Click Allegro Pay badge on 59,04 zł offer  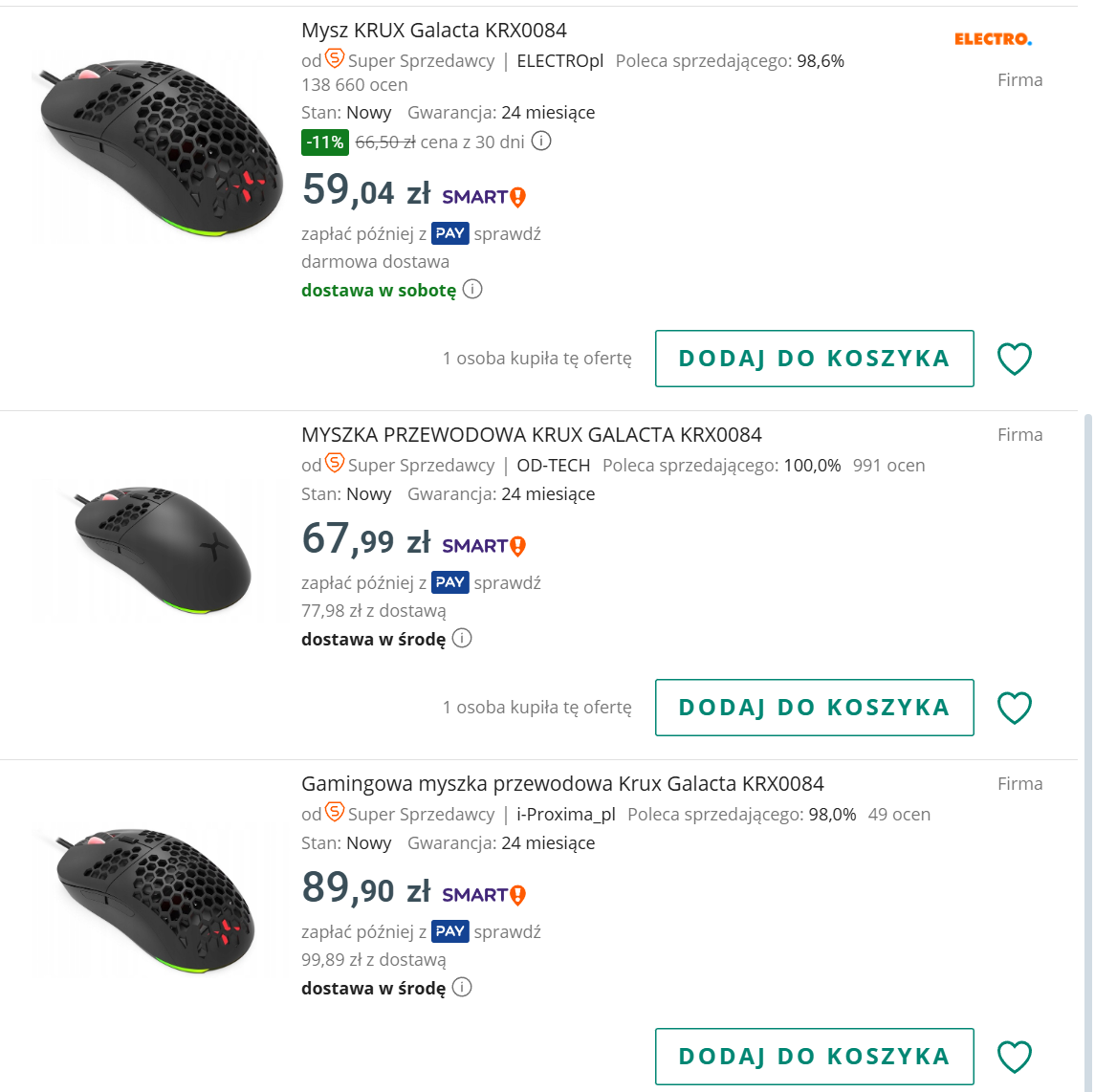tap(449, 233)
